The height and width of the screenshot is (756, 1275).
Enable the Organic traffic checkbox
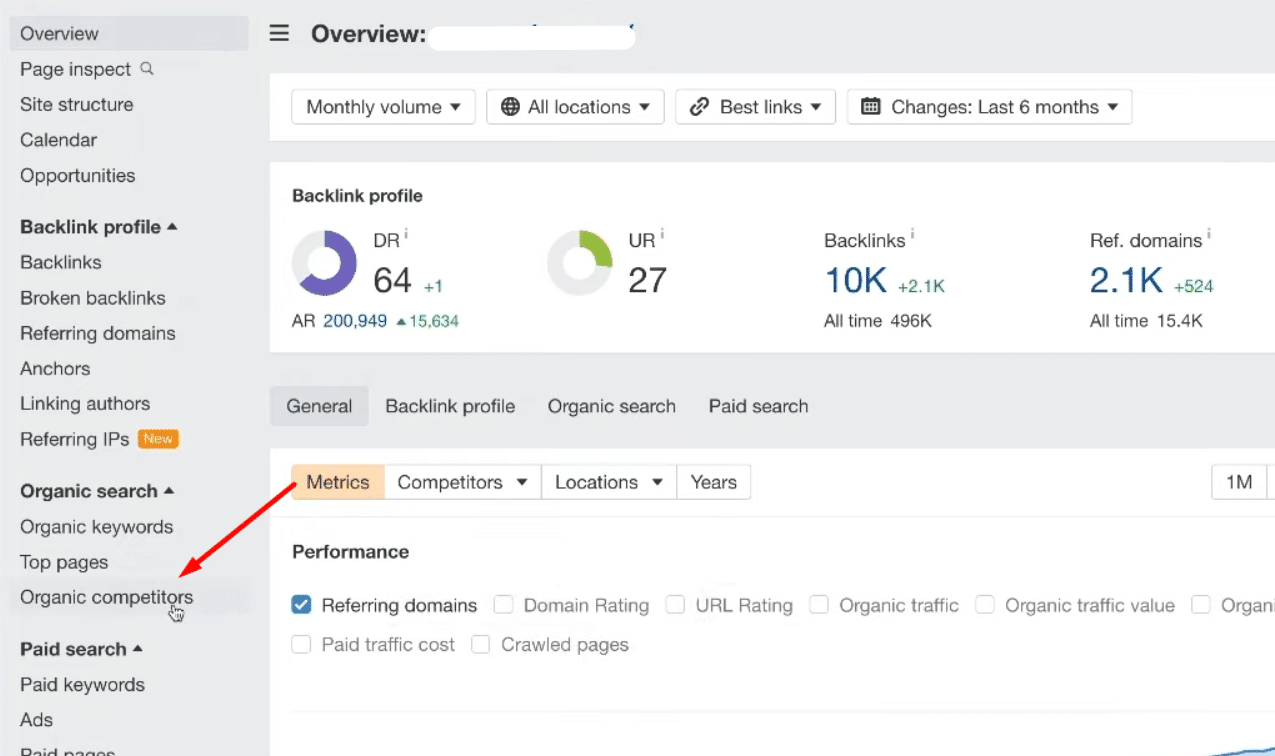(819, 605)
